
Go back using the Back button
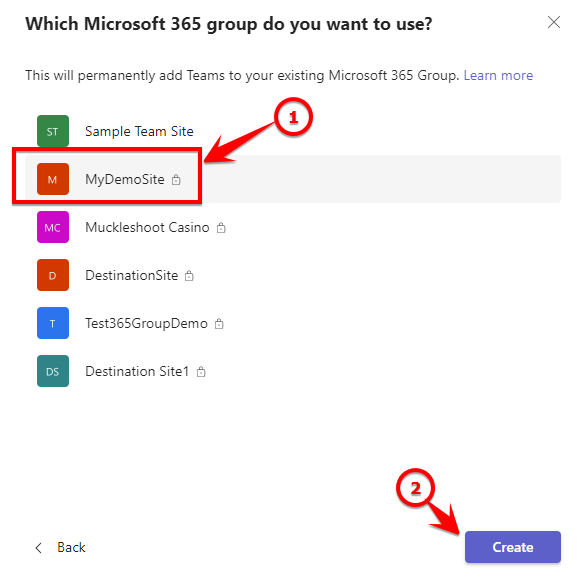pos(60,547)
